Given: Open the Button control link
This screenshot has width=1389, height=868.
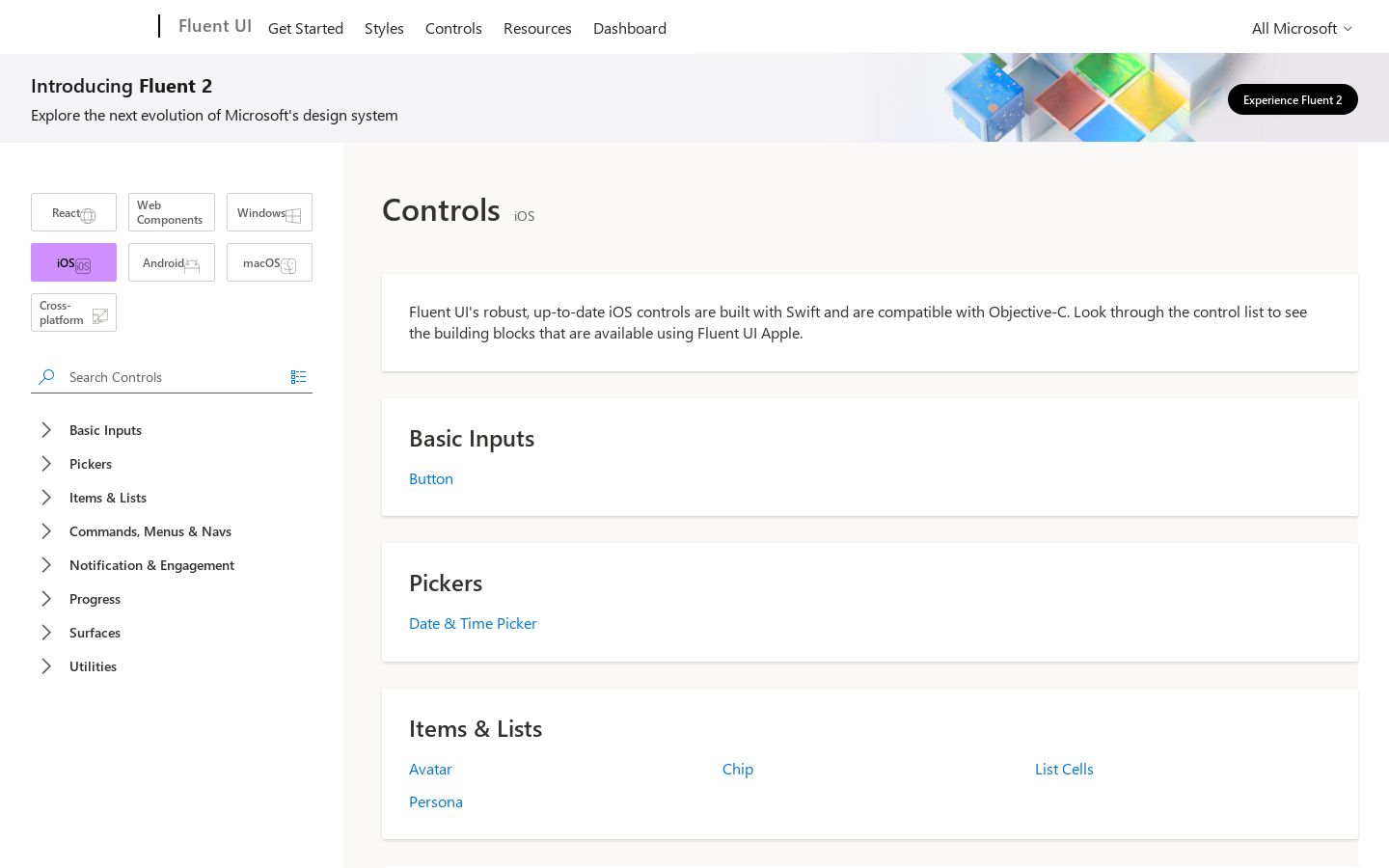Looking at the screenshot, I should pos(431,478).
